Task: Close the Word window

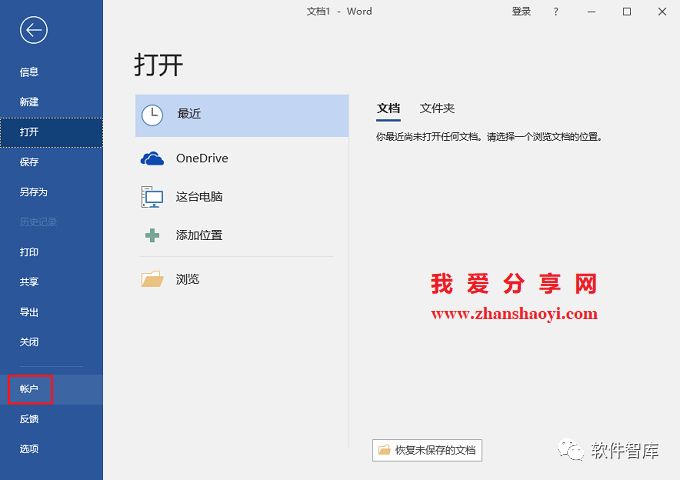Action: click(x=662, y=12)
